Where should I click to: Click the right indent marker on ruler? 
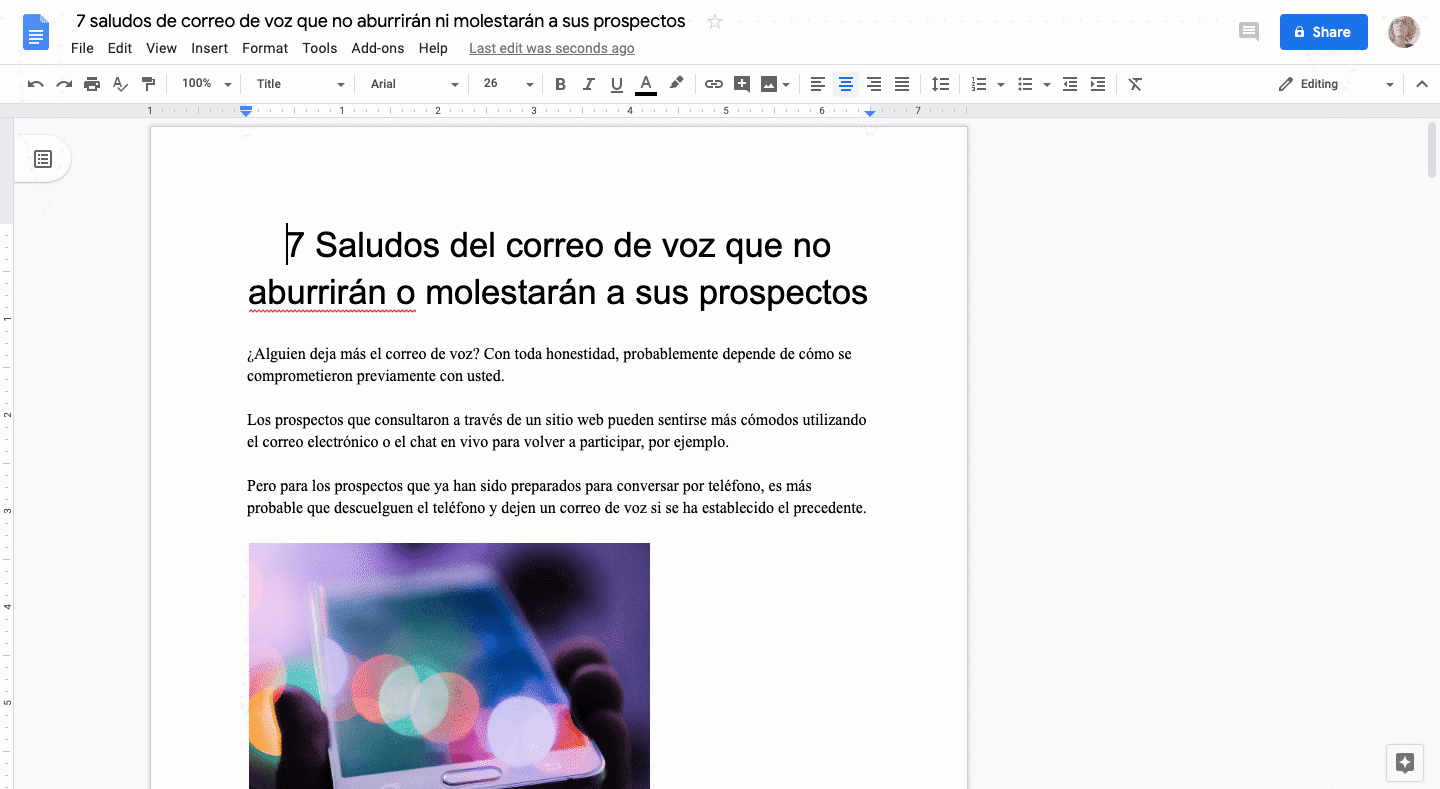click(x=870, y=113)
